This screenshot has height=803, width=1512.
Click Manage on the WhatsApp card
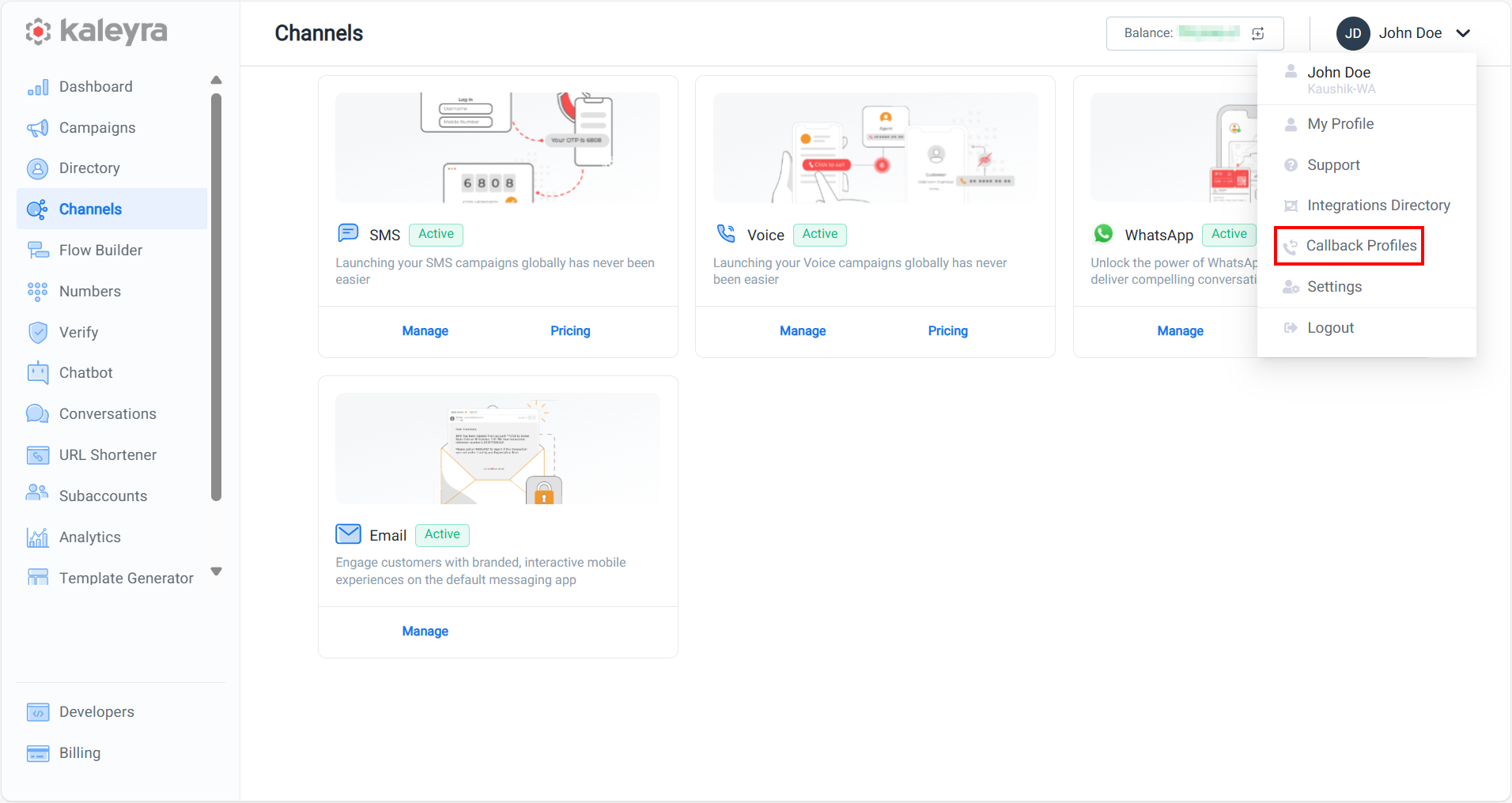(x=1181, y=331)
